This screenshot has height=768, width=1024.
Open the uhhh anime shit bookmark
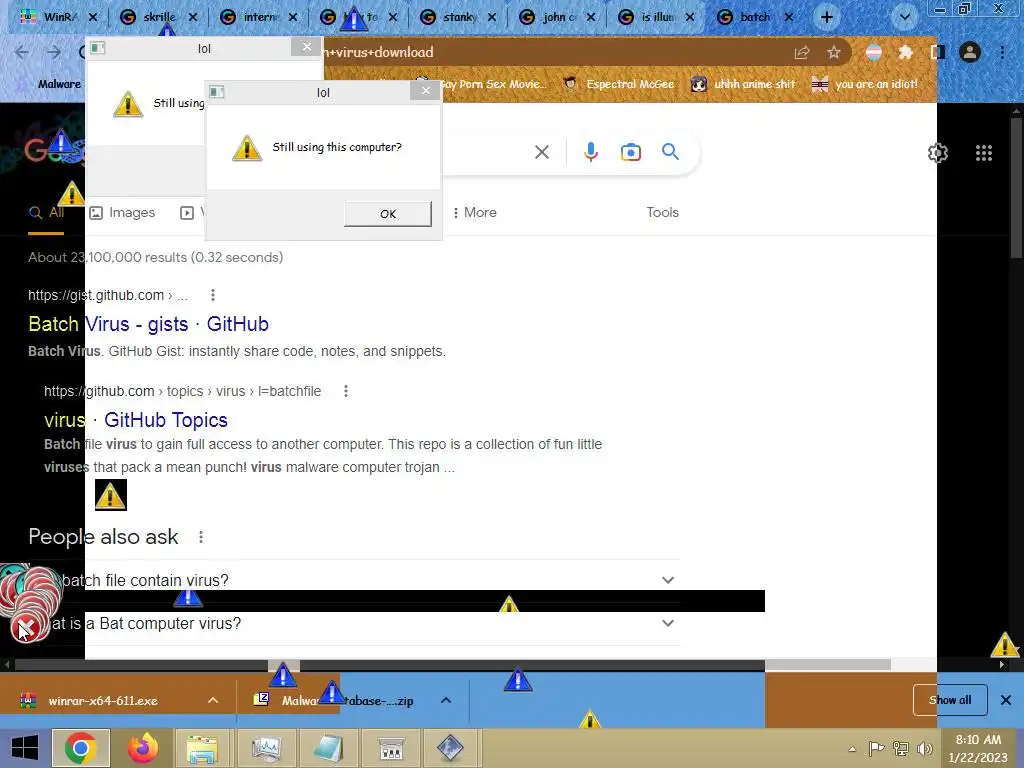click(x=744, y=84)
